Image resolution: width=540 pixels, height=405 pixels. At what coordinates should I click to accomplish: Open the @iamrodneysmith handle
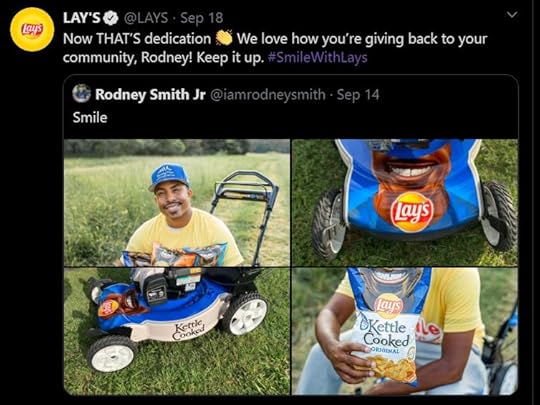[x=268, y=94]
